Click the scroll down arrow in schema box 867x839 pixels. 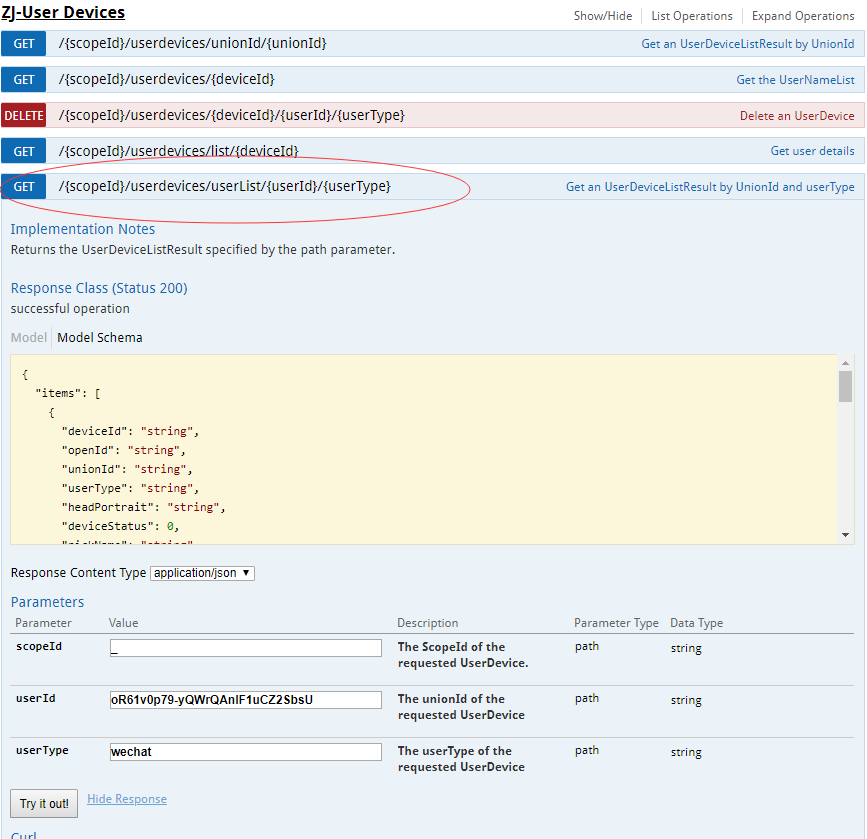845,535
